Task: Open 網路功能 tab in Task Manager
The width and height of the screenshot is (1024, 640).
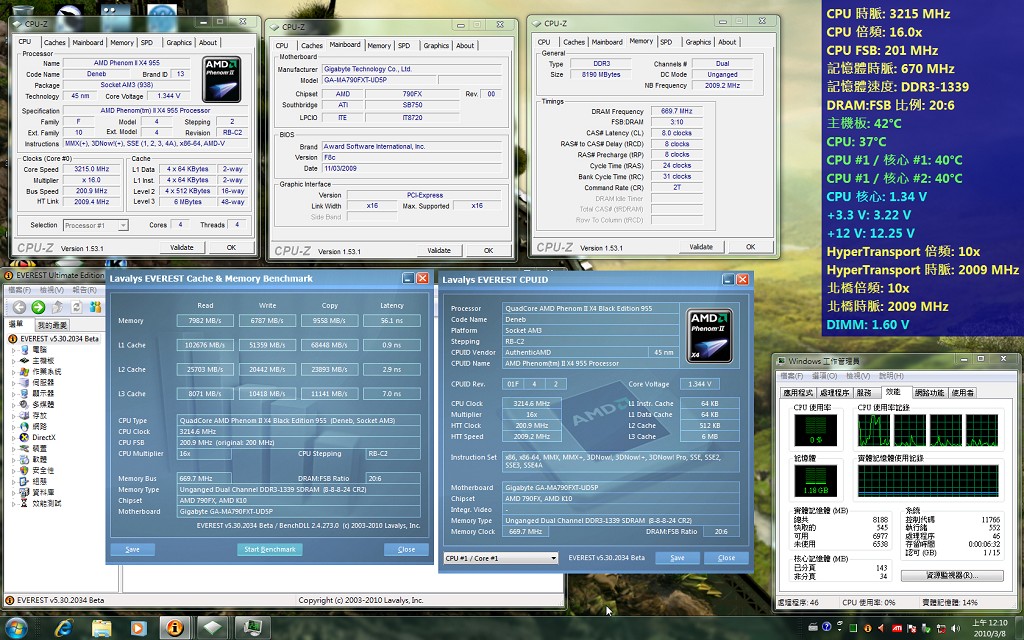Action: click(x=929, y=392)
